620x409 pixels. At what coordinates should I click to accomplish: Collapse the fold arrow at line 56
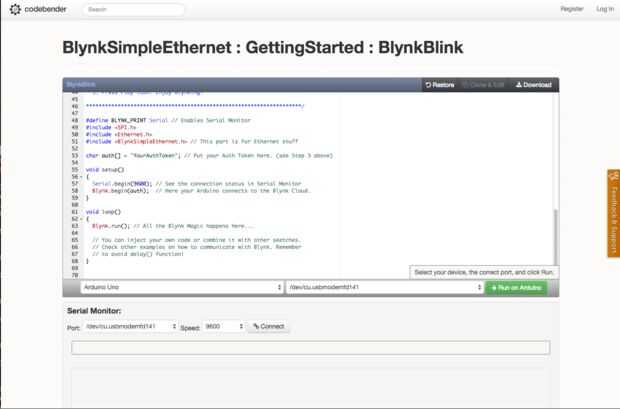click(81, 177)
